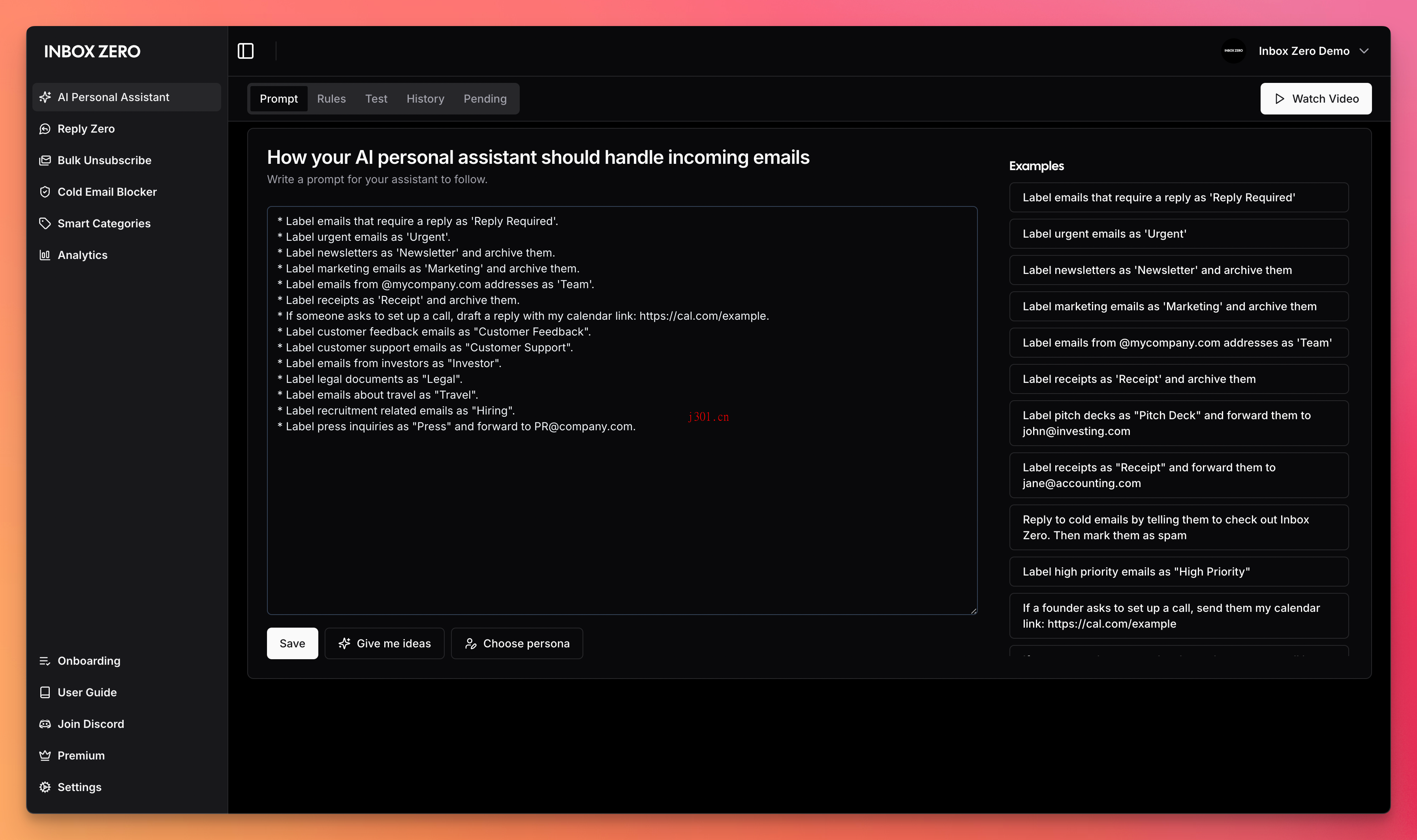
Task: Add example "Label receipts as 'Receipt' and archive them"
Action: click(1179, 379)
